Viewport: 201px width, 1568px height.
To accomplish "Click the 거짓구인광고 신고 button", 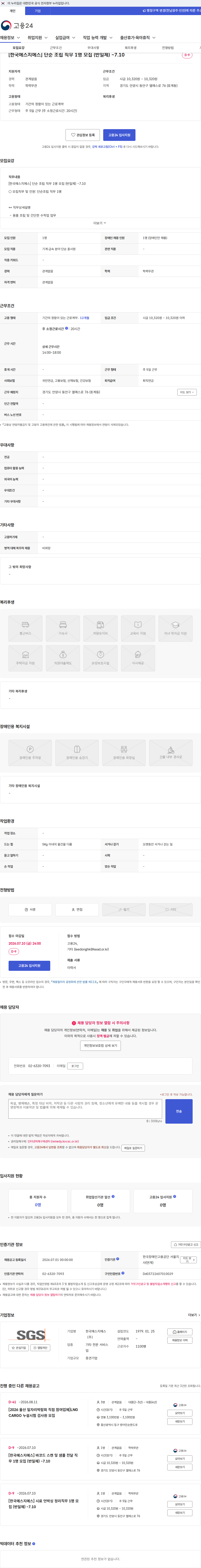I will pyautogui.click(x=186, y=1245).
